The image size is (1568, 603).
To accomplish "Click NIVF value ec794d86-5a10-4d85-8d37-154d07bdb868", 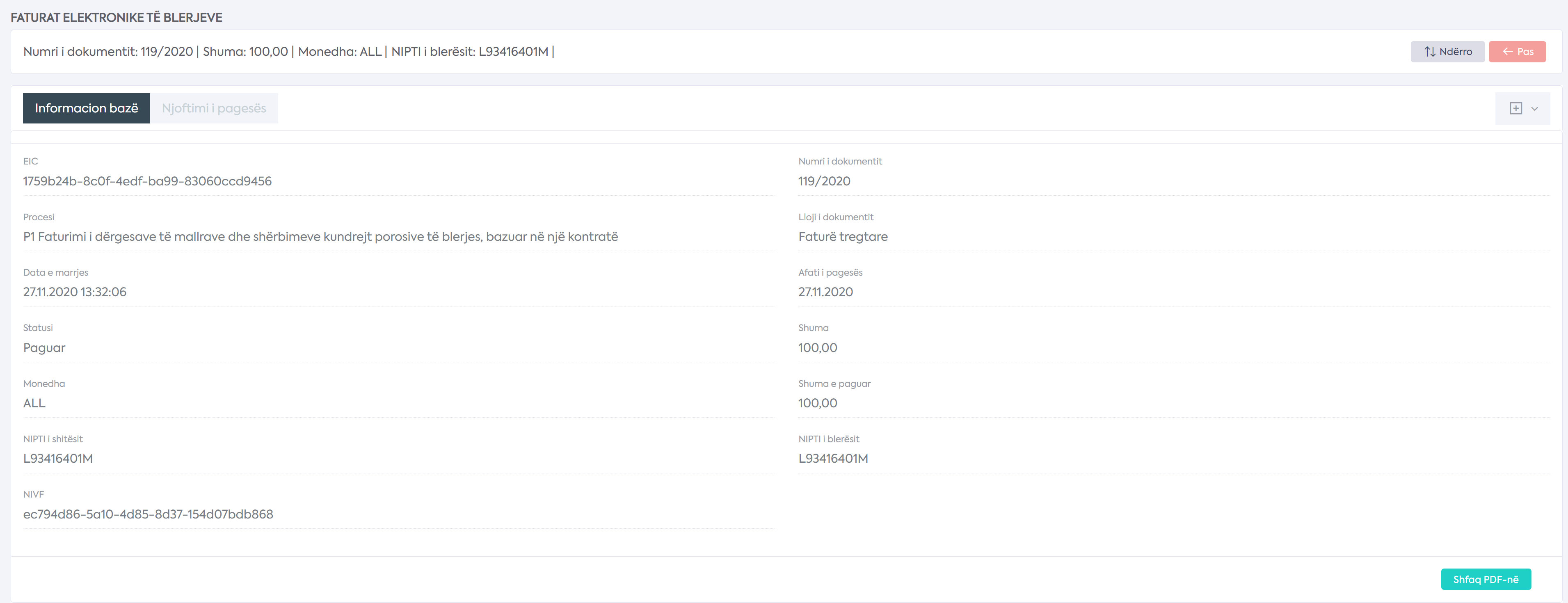I will click(x=148, y=515).
